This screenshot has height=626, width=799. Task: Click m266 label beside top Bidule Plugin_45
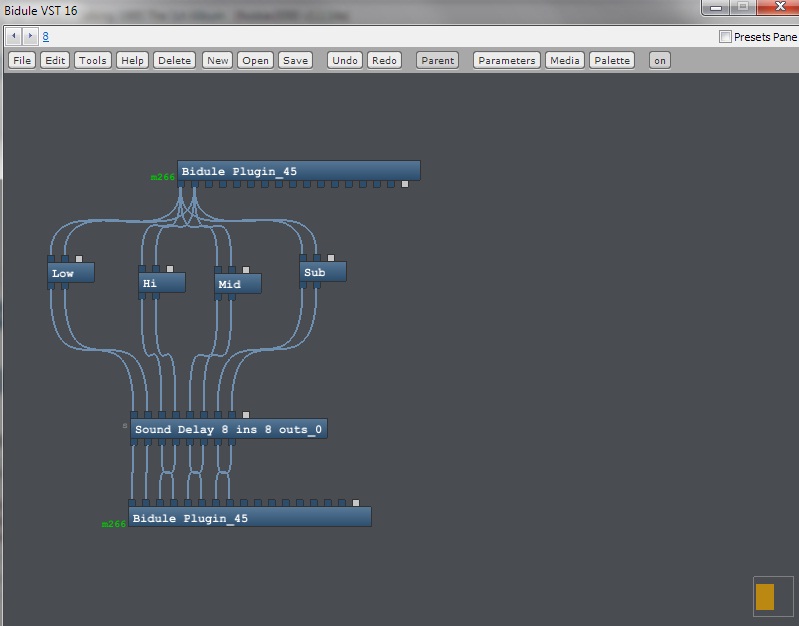coord(163,177)
